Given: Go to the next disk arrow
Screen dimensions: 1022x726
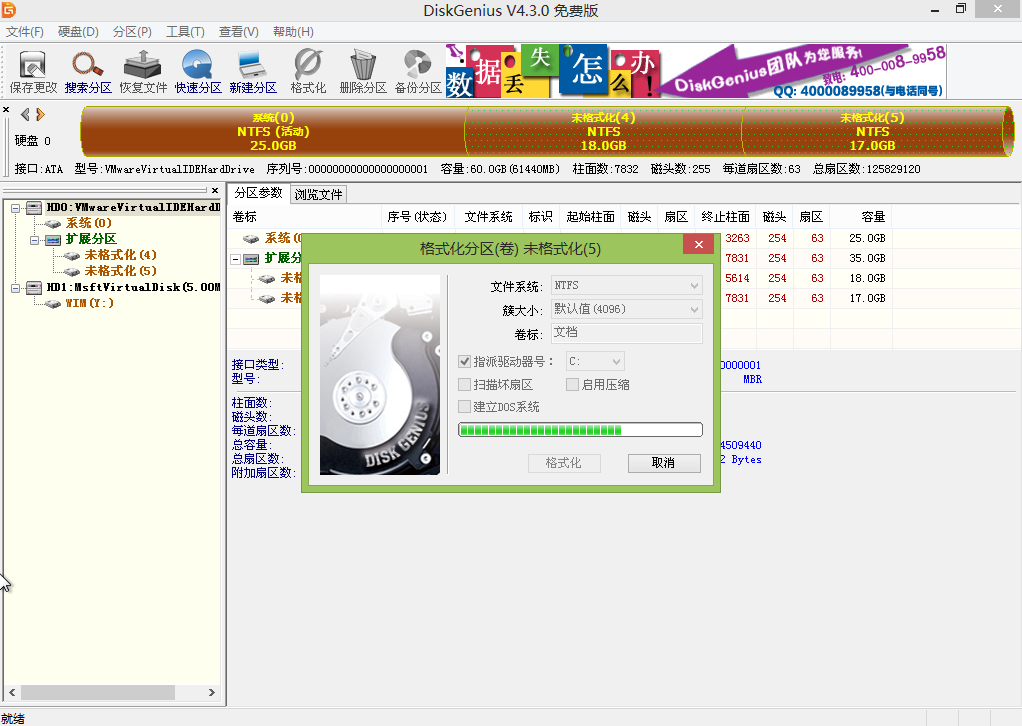Looking at the screenshot, I should click(40, 115).
